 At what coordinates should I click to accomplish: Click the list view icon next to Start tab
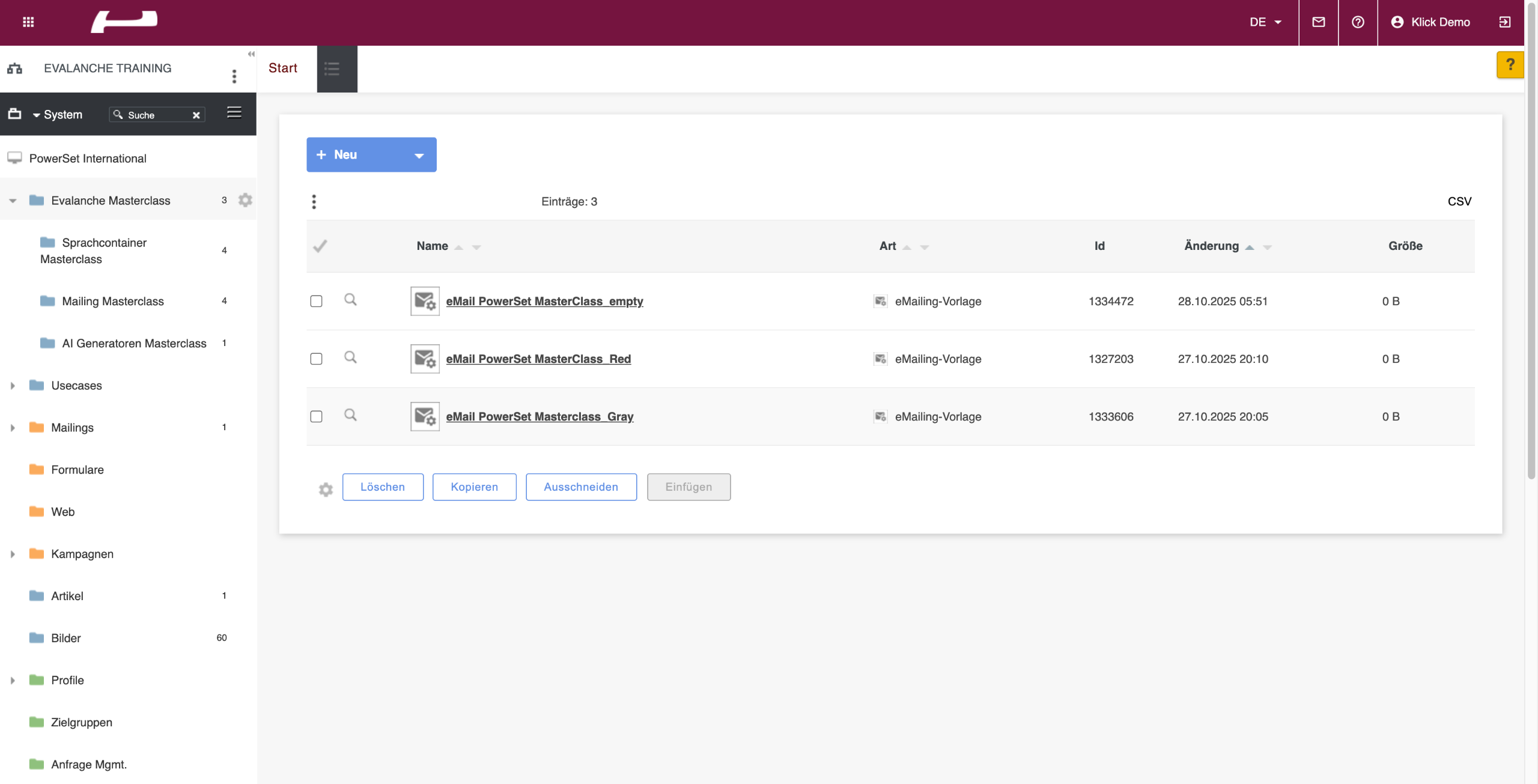pos(332,68)
